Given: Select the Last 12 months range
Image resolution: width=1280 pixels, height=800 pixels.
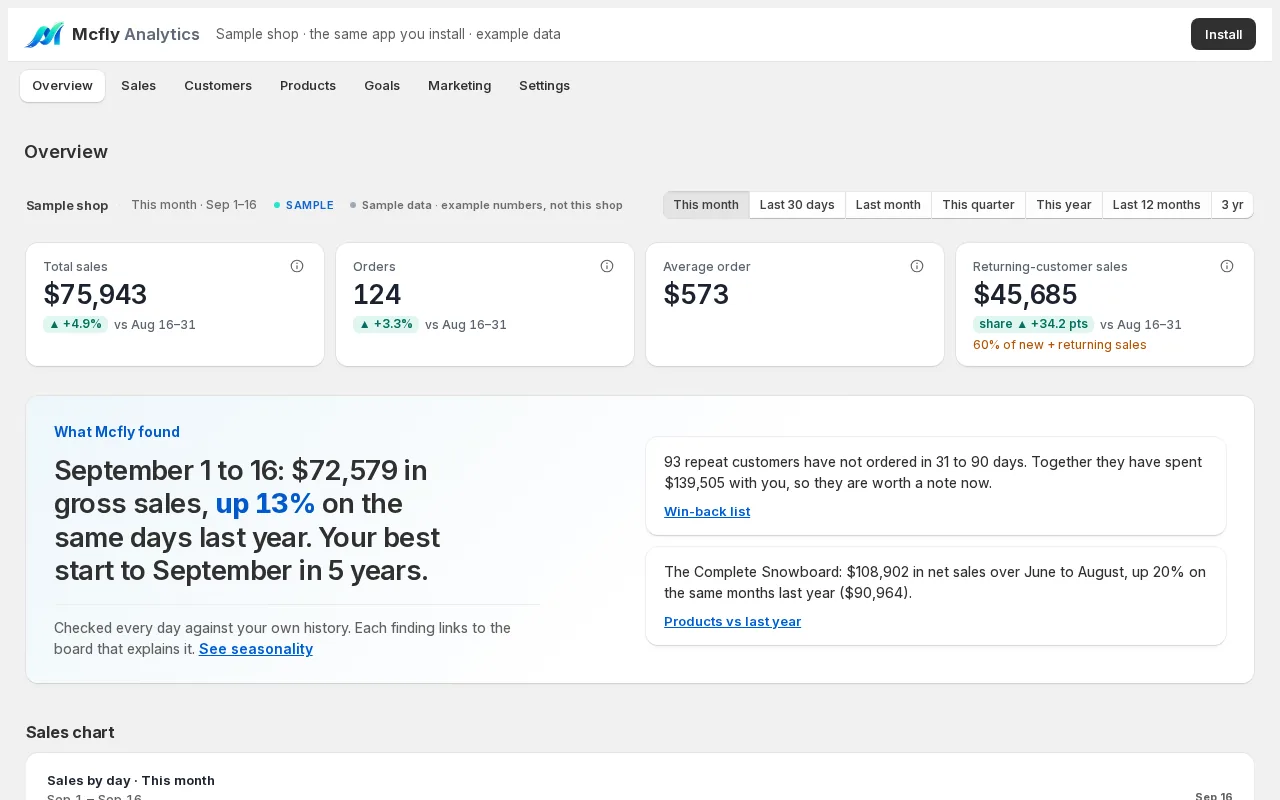Looking at the screenshot, I should pos(1157,205).
